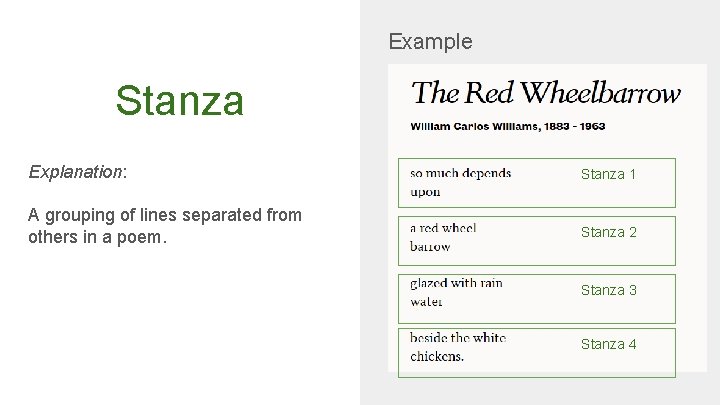Click the "Example" heading above the poem
Screen dimensions: 720x405
point(430,42)
